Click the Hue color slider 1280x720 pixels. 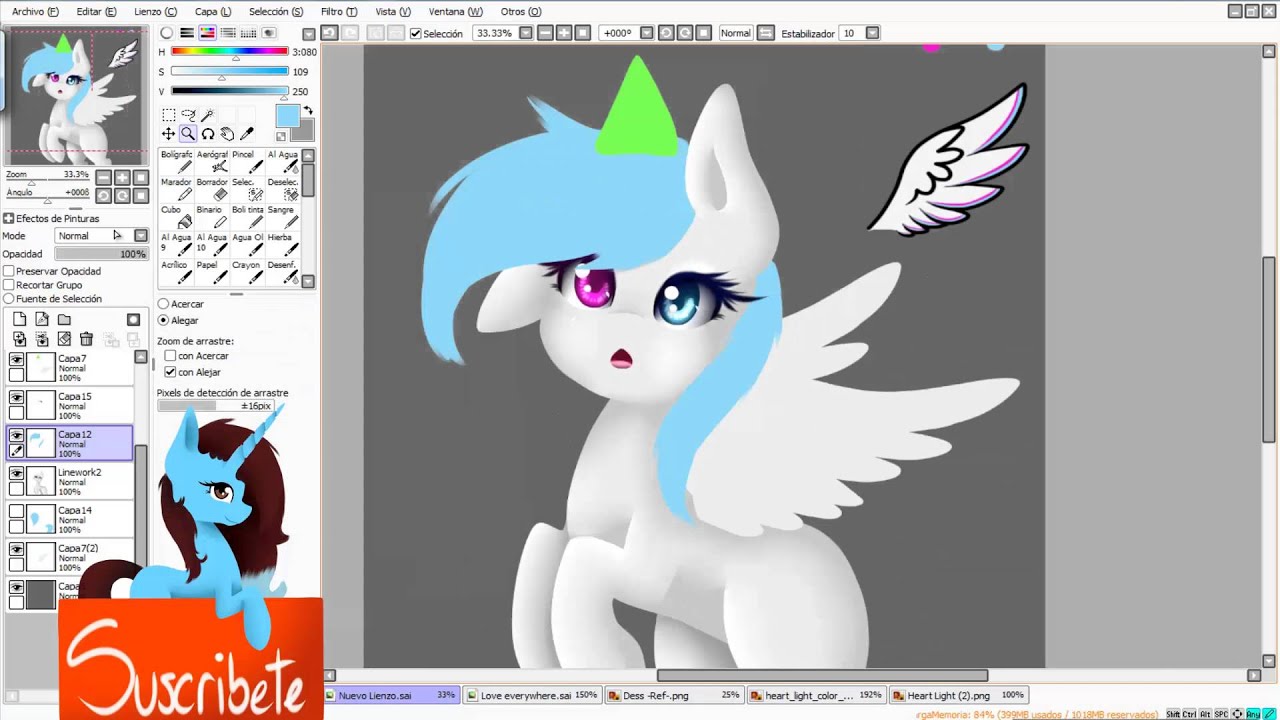229,51
